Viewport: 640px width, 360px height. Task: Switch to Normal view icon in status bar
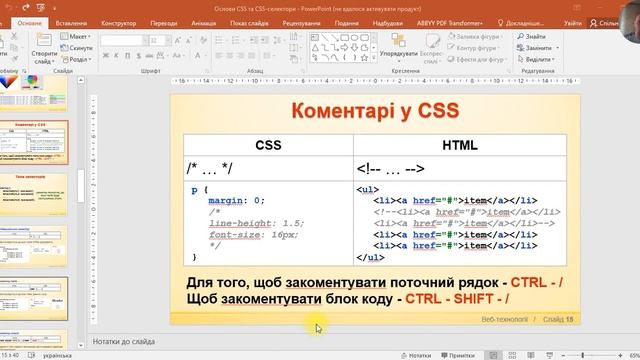pos(493,356)
